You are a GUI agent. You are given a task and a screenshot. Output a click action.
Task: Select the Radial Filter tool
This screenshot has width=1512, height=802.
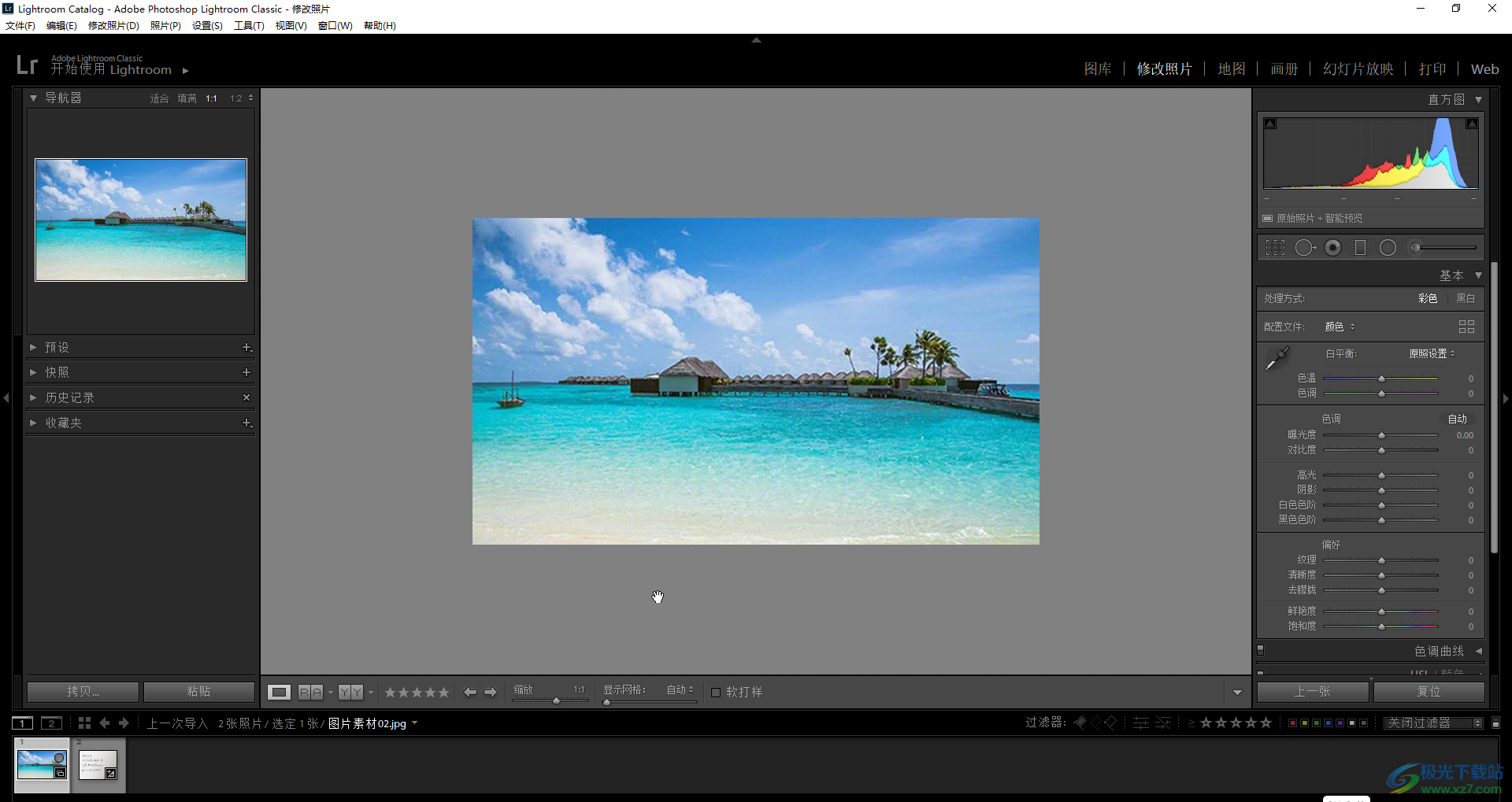pos(1388,248)
